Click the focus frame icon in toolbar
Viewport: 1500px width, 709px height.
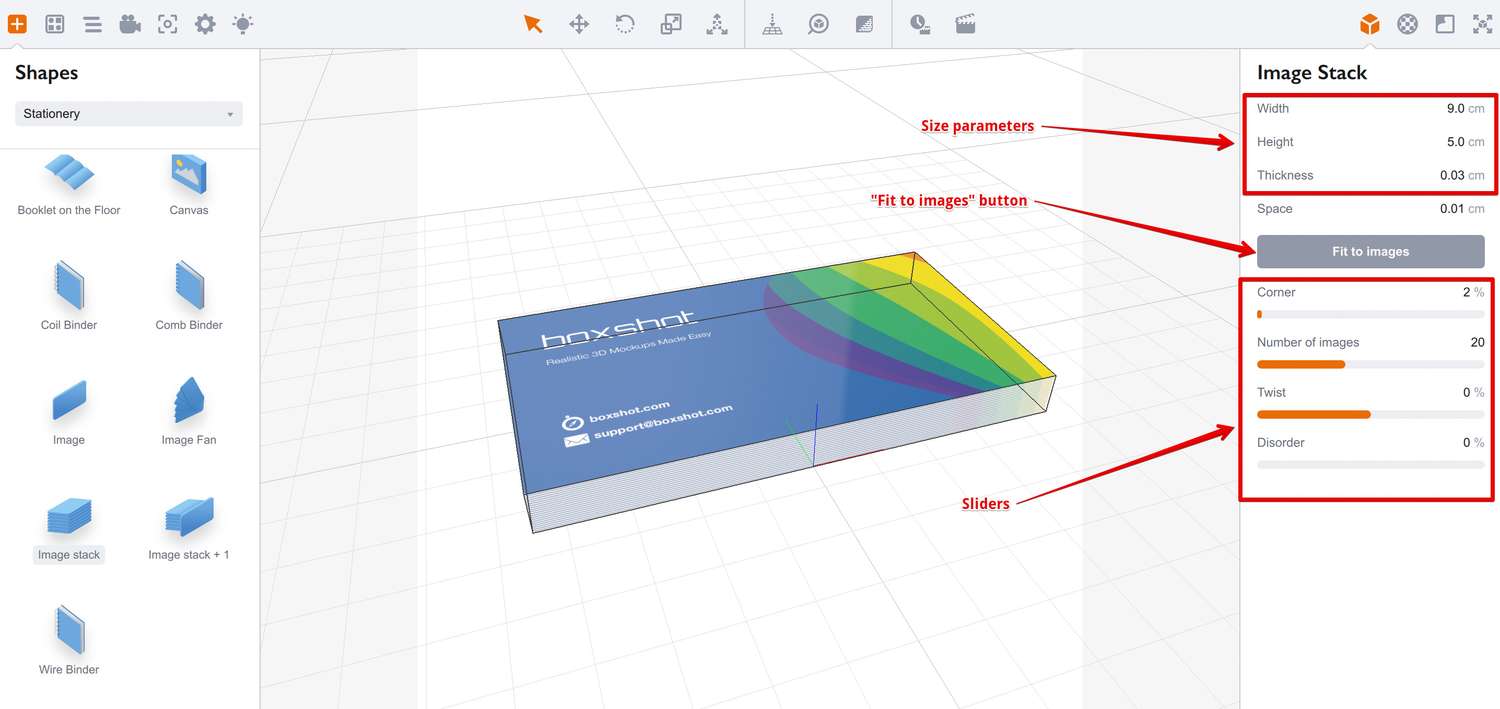coord(168,24)
